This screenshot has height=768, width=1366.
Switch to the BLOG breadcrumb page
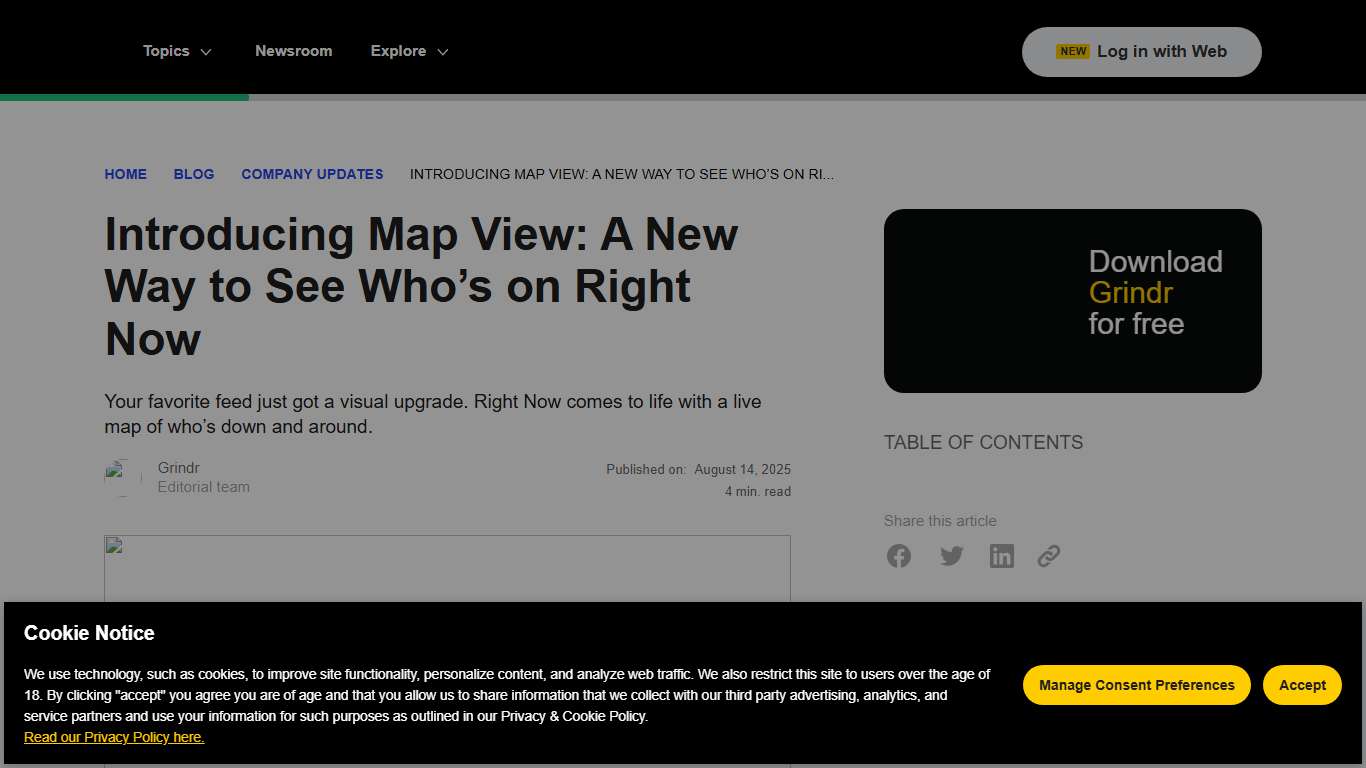[x=193, y=174]
